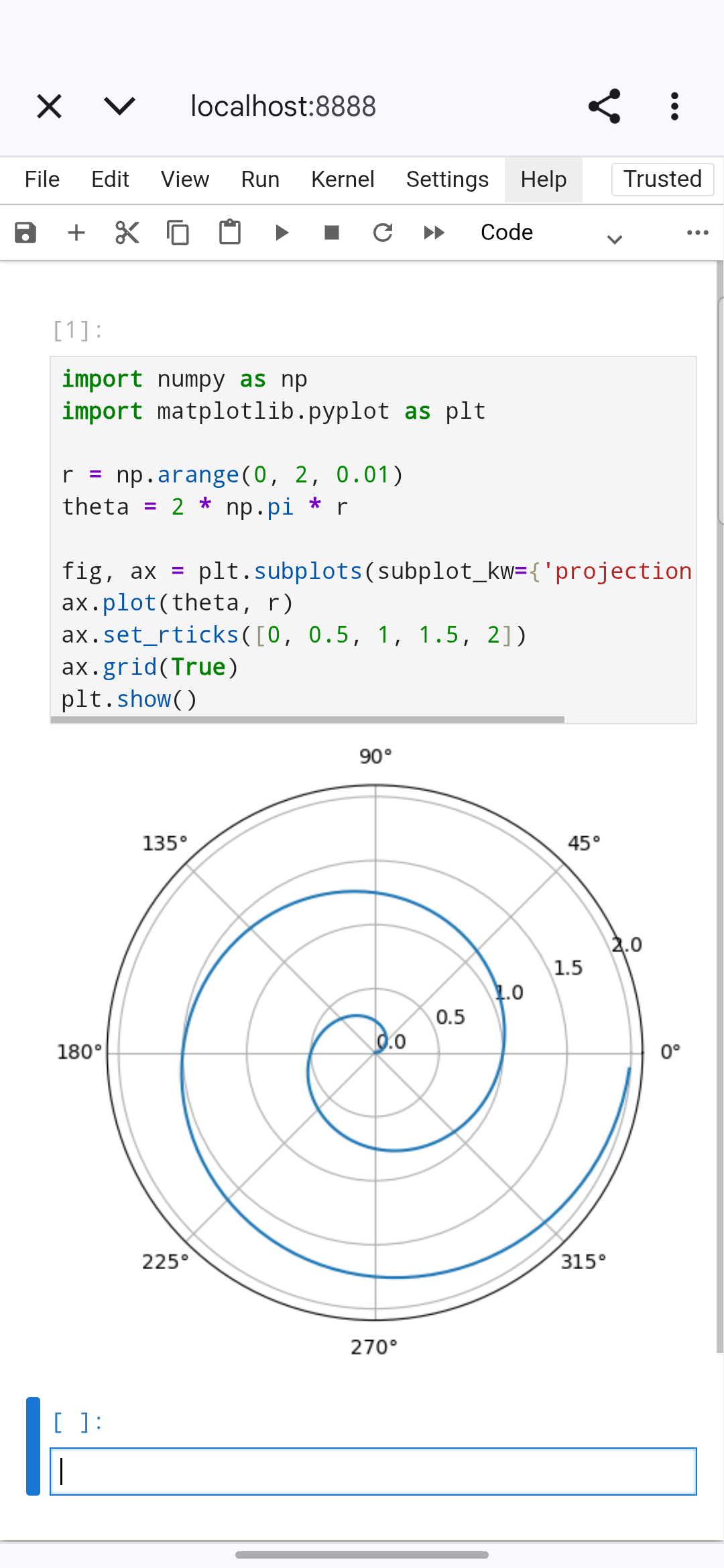Expand the browser tab chevron dropdown
This screenshot has height=1568, width=724.
[119, 106]
